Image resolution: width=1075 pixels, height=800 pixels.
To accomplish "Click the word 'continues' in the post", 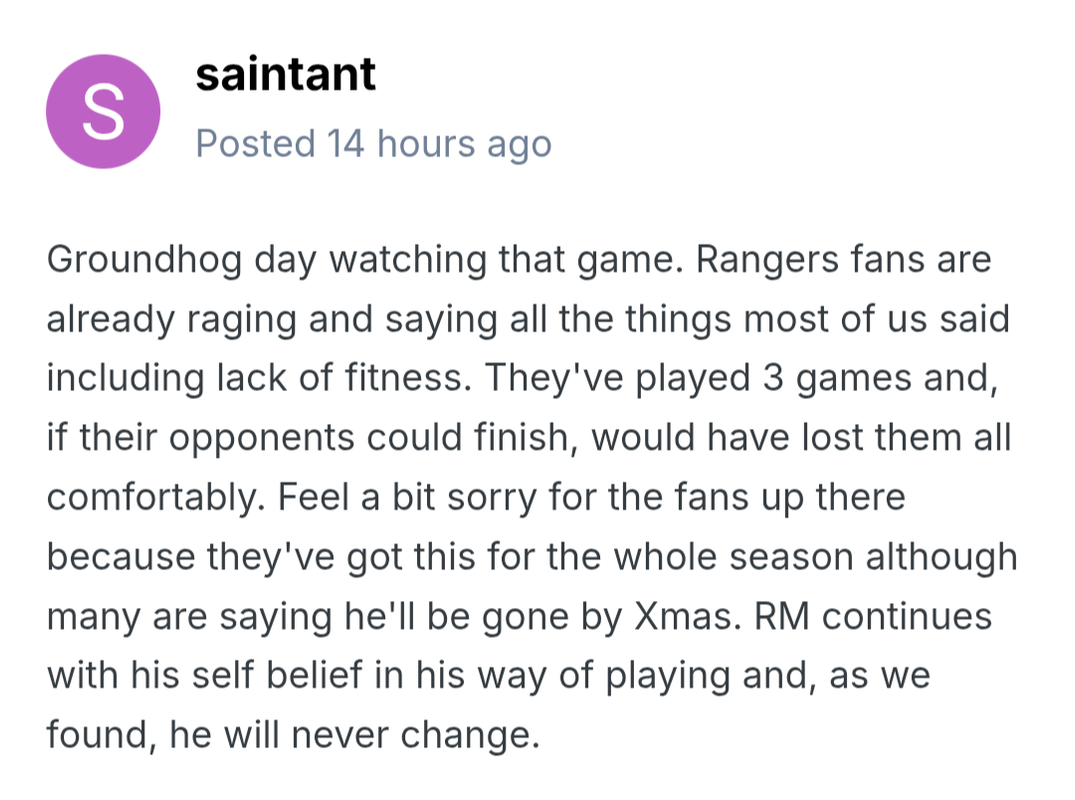I will pyautogui.click(x=907, y=616).
